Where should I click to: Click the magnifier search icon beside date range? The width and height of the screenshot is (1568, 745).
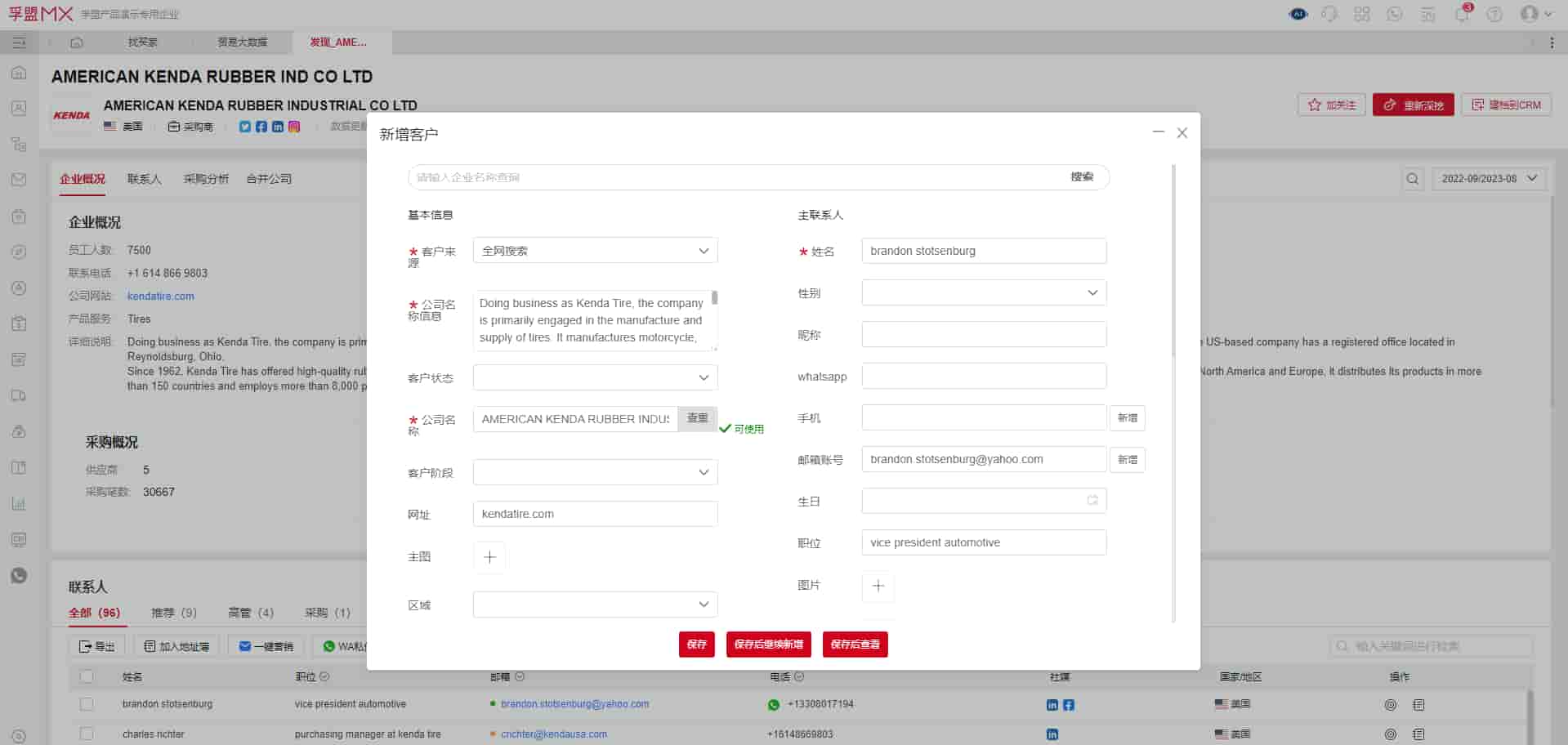click(1412, 179)
